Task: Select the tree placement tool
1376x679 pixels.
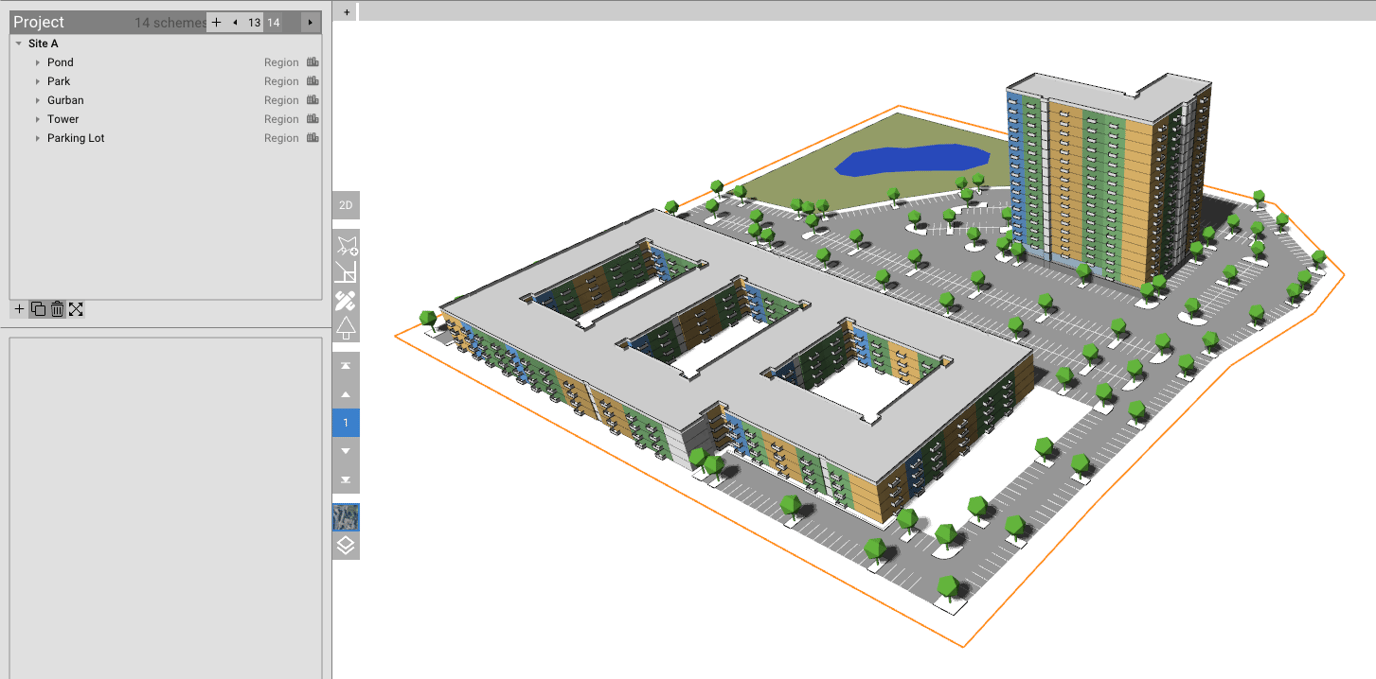Action: [346, 328]
